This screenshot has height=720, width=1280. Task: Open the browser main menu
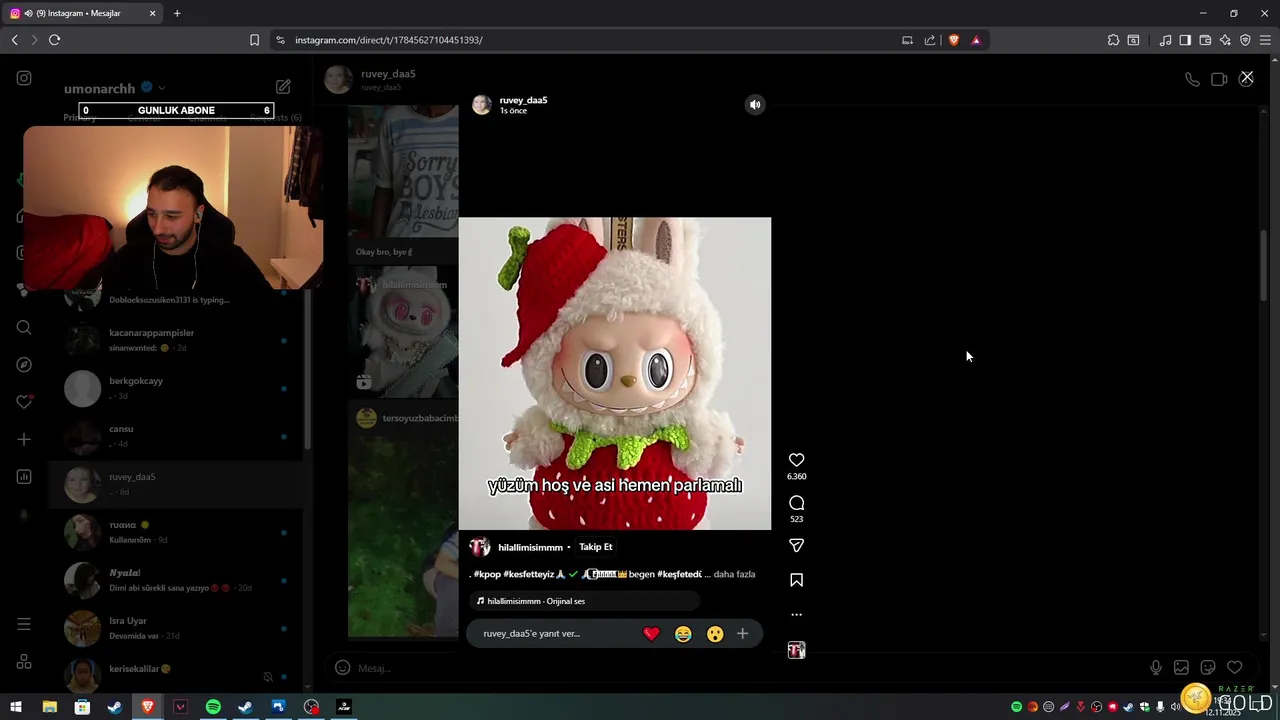point(1265,40)
